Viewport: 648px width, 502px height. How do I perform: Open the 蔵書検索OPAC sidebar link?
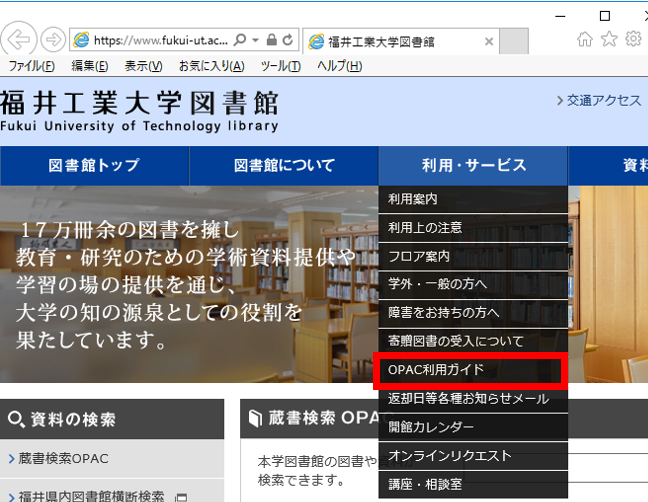[x=63, y=459]
